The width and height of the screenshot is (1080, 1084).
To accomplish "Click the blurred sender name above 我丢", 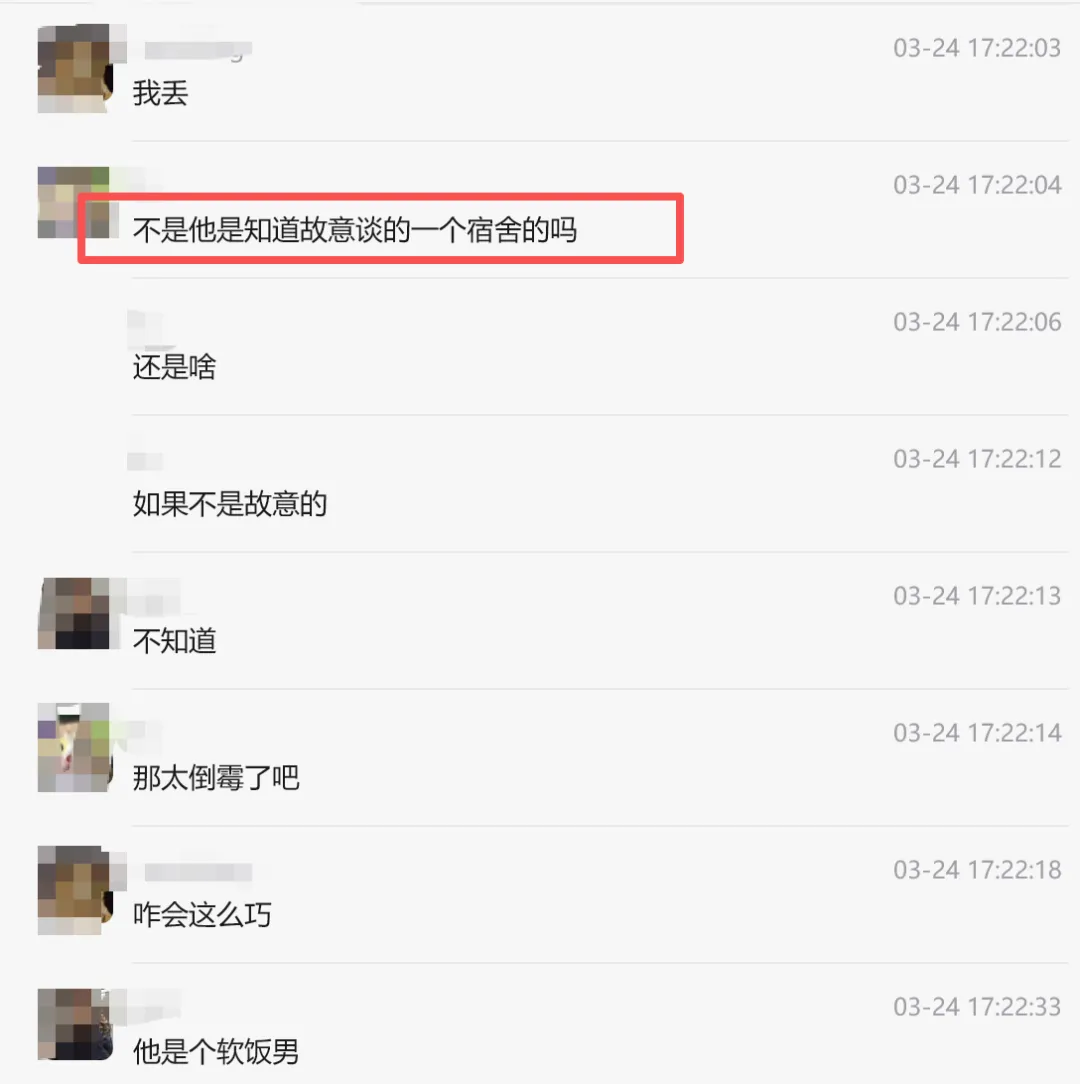I will (198, 50).
